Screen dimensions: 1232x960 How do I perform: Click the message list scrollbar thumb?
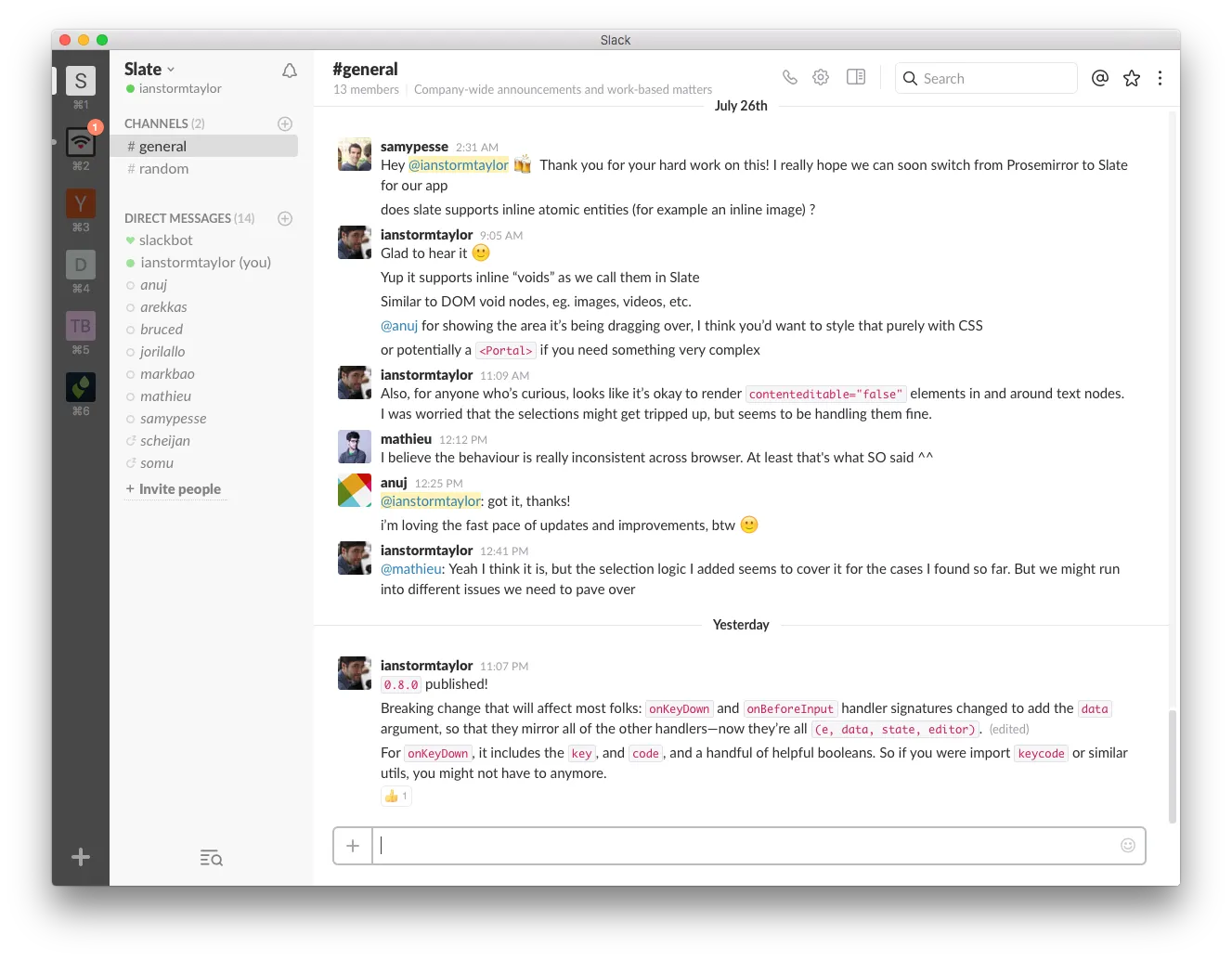(1173, 766)
